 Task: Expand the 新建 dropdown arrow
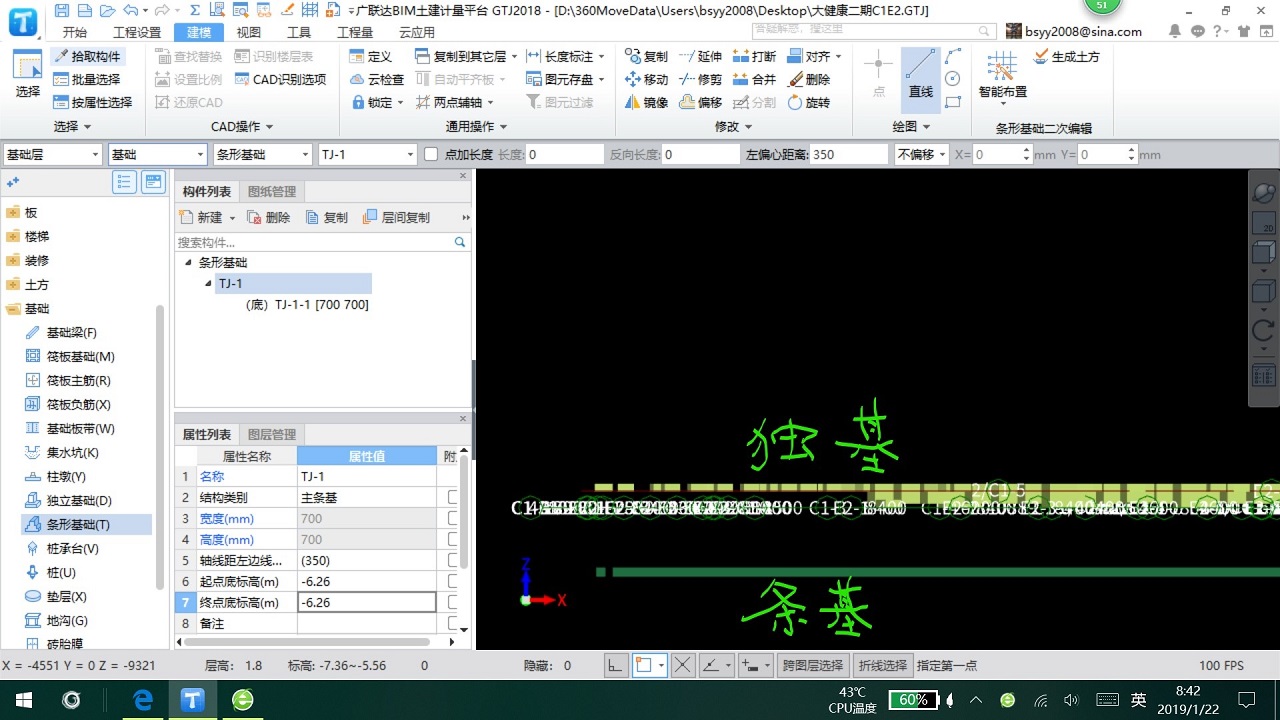pyautogui.click(x=232, y=218)
